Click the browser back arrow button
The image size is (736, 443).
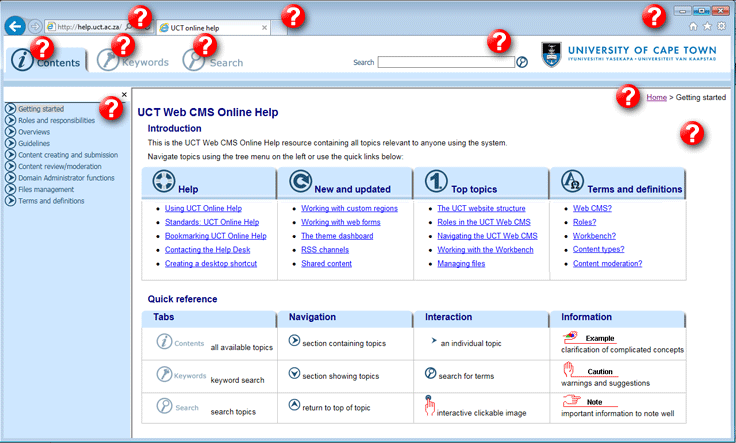point(15,26)
